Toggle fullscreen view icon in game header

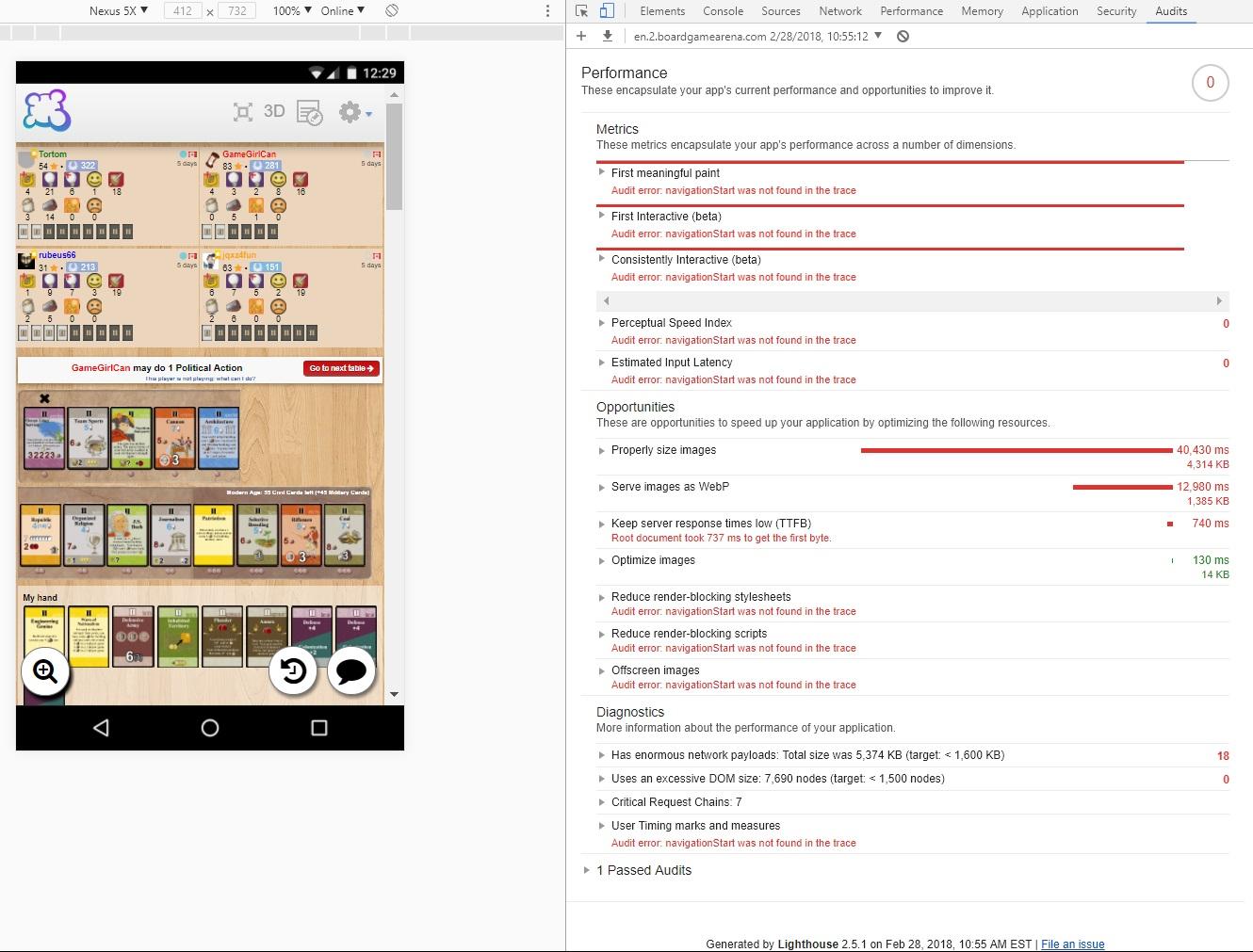(243, 112)
